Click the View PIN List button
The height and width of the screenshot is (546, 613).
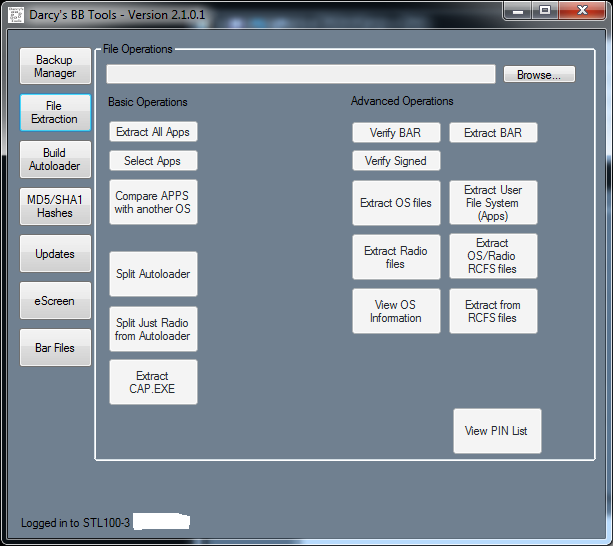[x=496, y=431]
